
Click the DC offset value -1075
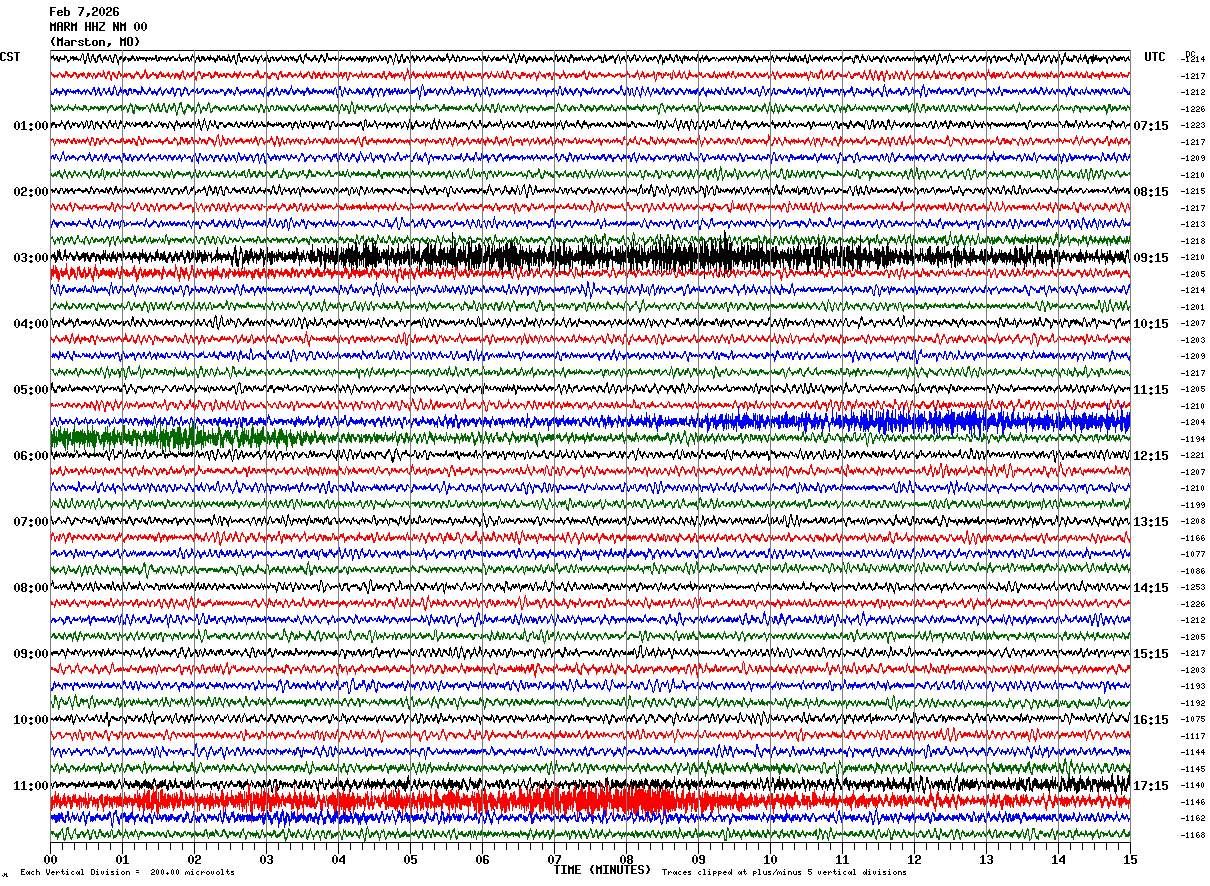[1193, 720]
